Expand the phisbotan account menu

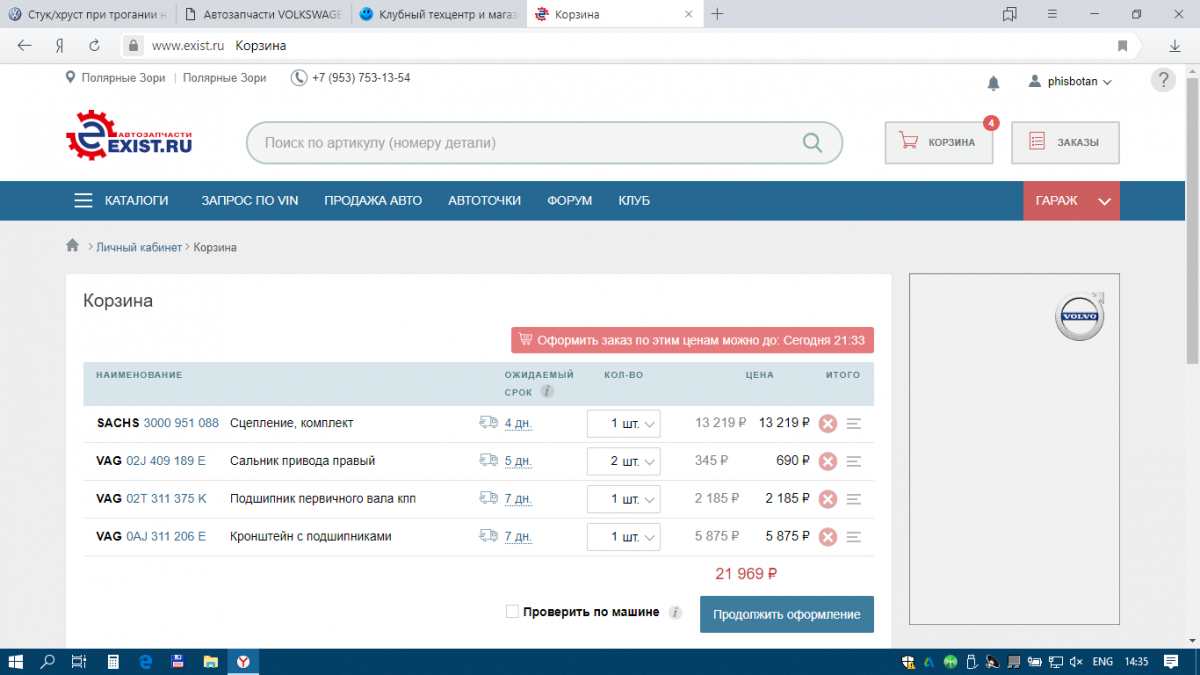coord(1070,82)
